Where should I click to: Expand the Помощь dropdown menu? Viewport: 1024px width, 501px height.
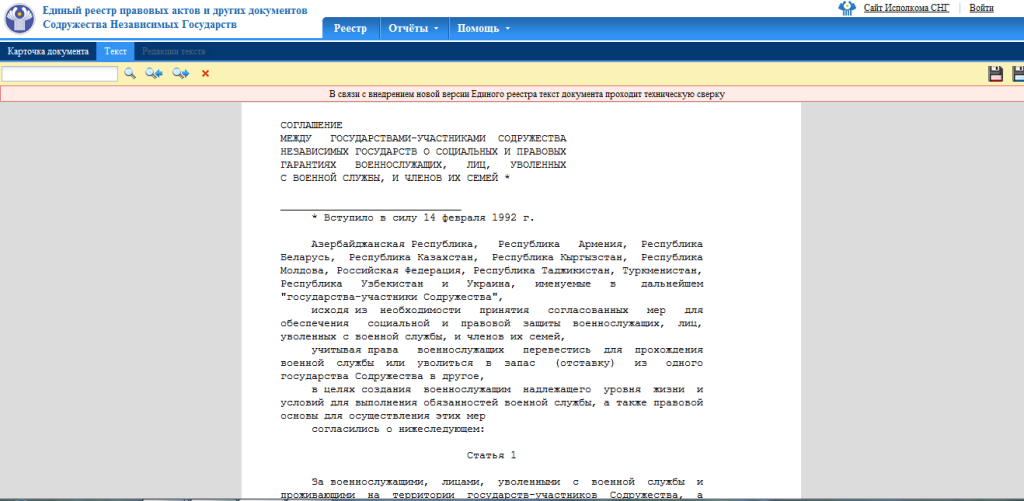click(483, 28)
